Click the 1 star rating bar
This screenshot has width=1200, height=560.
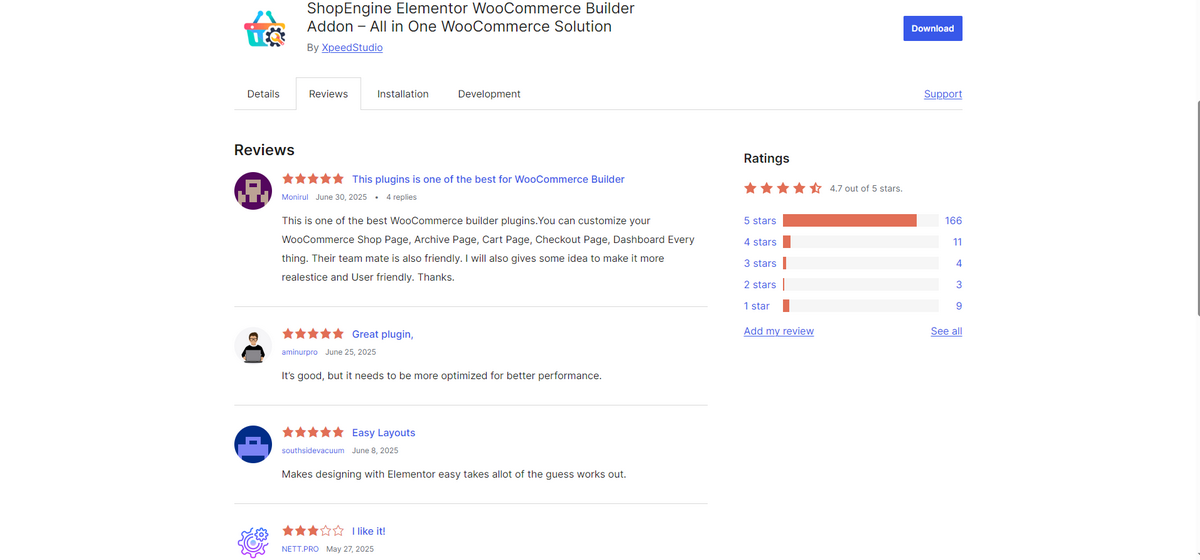point(860,306)
